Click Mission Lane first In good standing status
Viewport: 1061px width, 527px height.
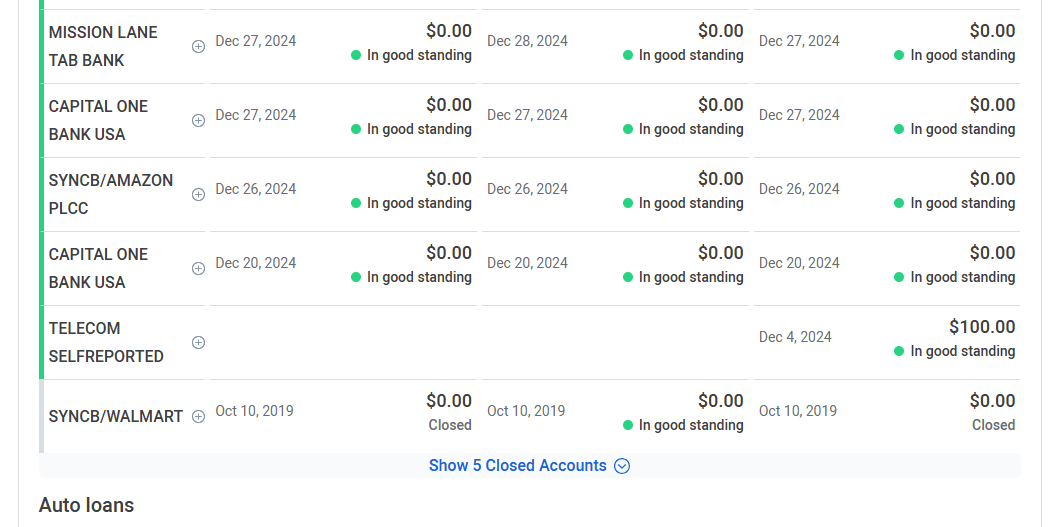click(411, 55)
